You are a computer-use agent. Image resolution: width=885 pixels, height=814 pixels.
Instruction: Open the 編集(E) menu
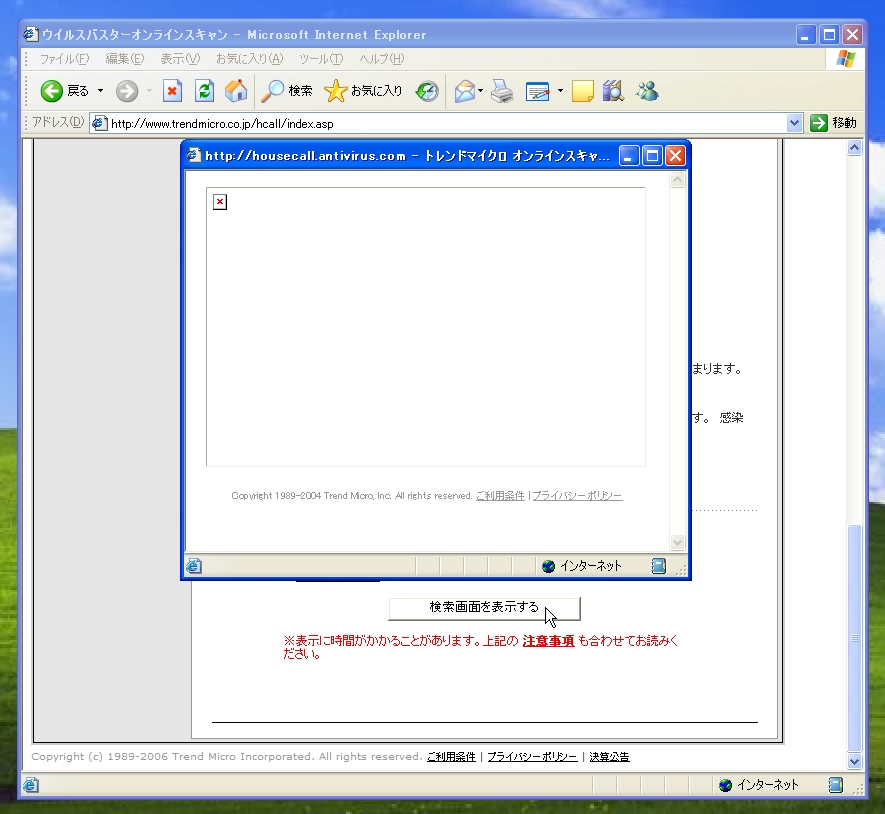[x=125, y=59]
